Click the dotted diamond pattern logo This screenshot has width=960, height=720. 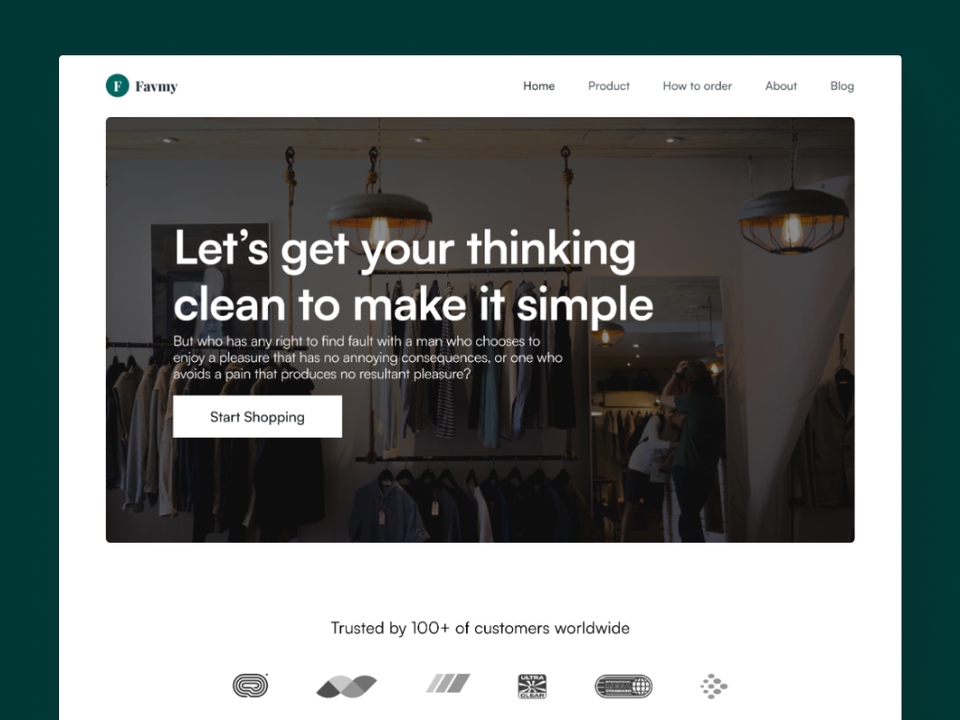coord(714,686)
